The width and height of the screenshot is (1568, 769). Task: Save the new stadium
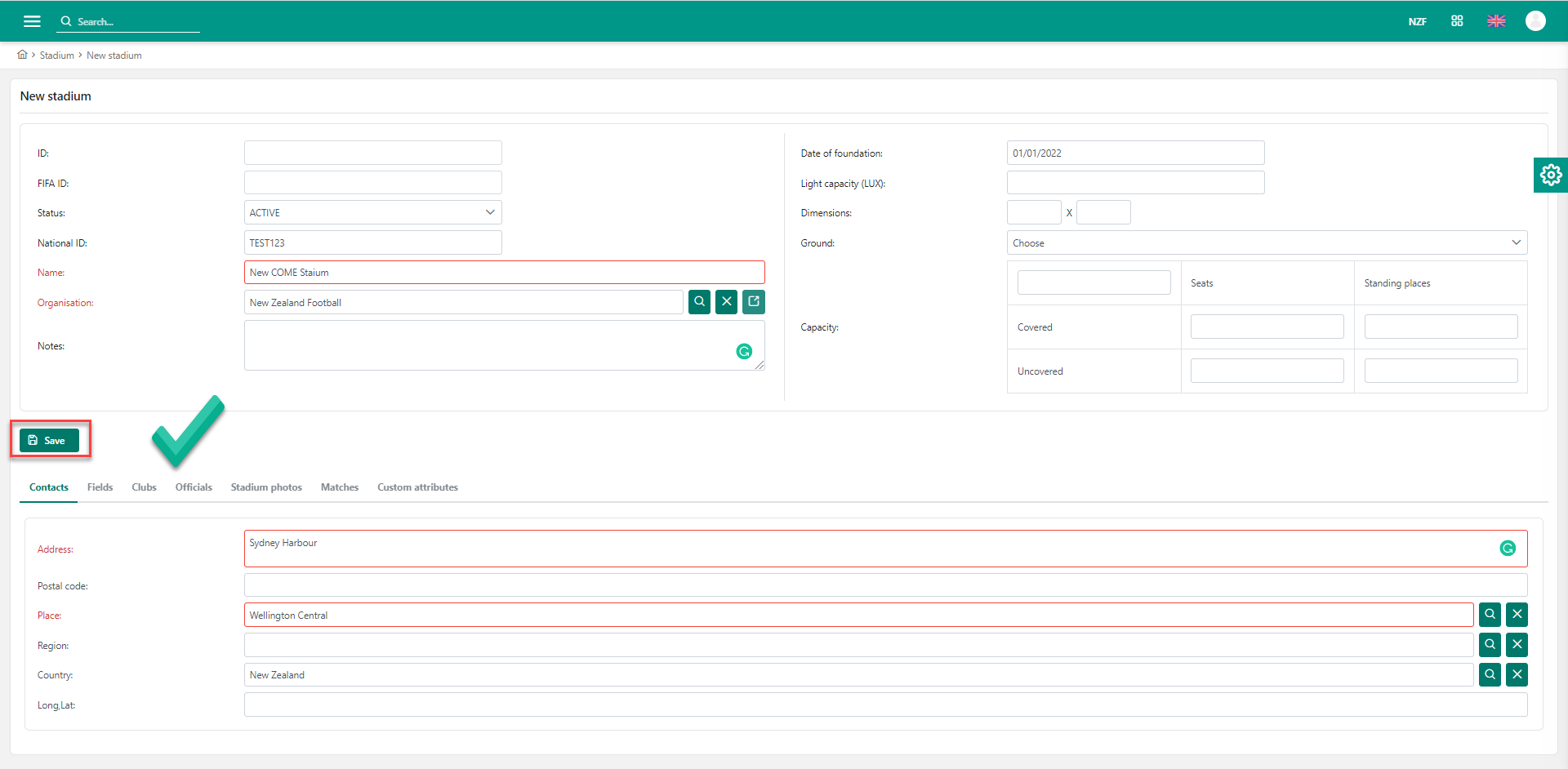point(49,441)
